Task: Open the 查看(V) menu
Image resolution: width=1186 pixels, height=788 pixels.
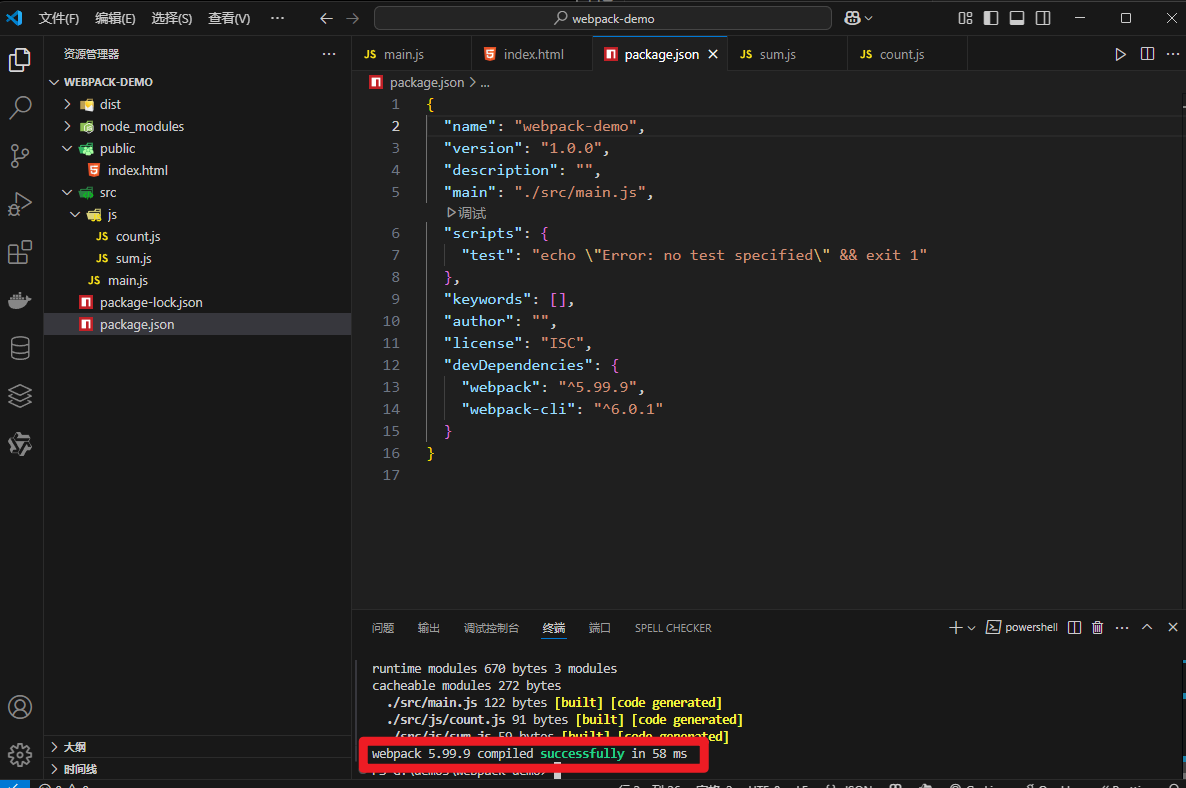Action: point(229,18)
